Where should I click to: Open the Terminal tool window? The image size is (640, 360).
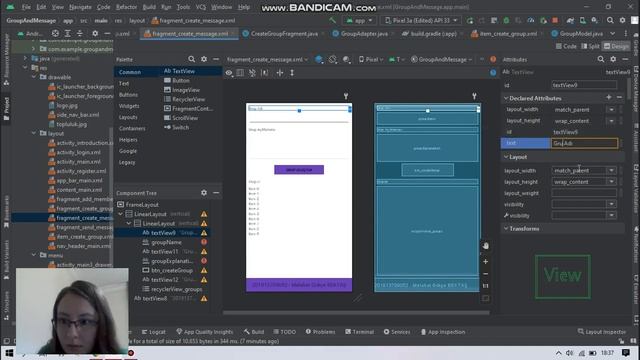point(359,332)
